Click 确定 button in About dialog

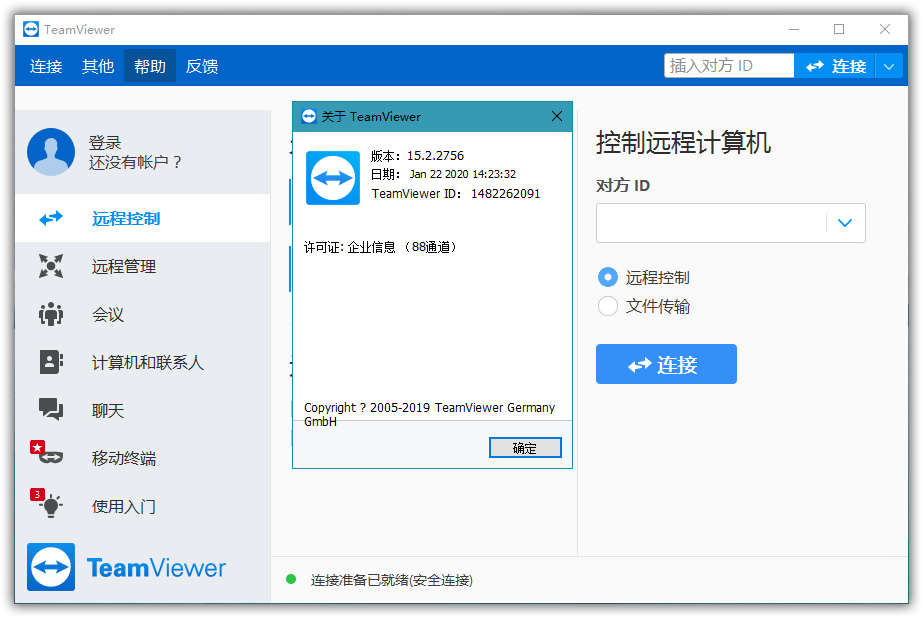coord(525,448)
